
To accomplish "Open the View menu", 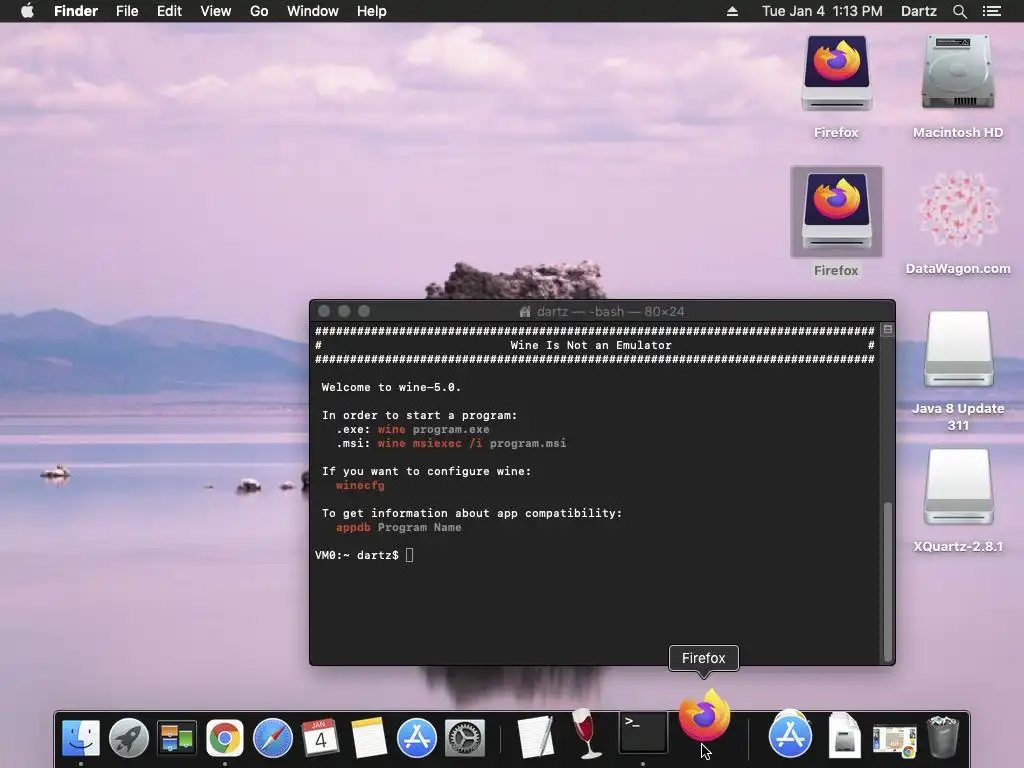I will [x=216, y=11].
